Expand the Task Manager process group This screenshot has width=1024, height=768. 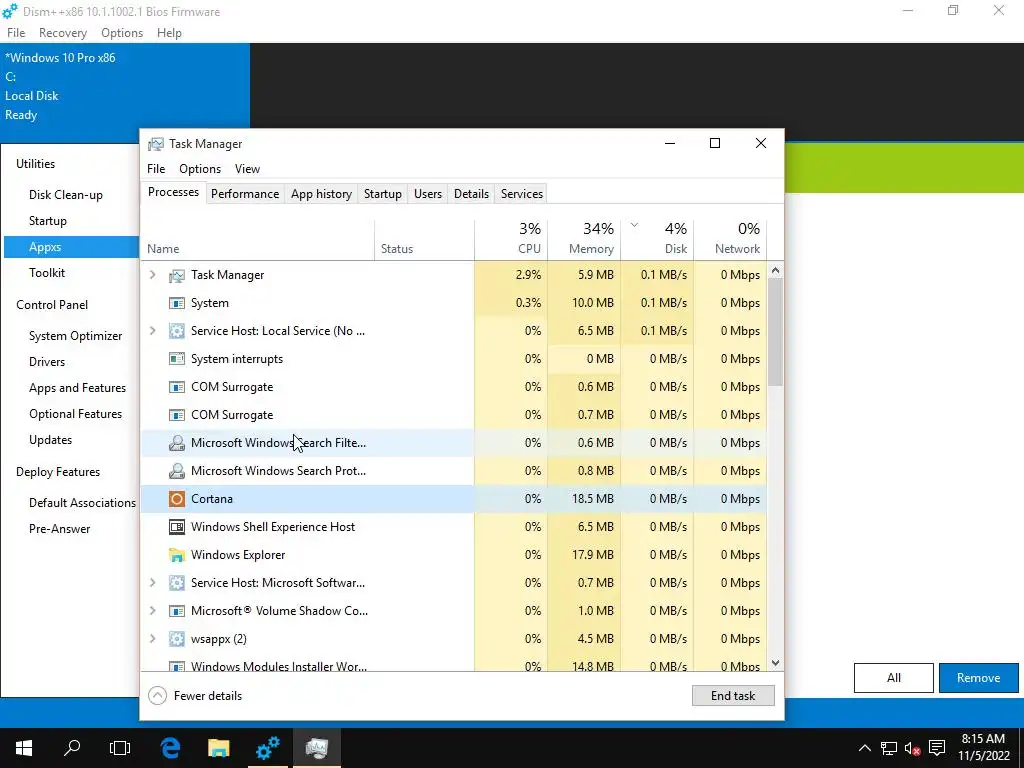click(x=153, y=275)
